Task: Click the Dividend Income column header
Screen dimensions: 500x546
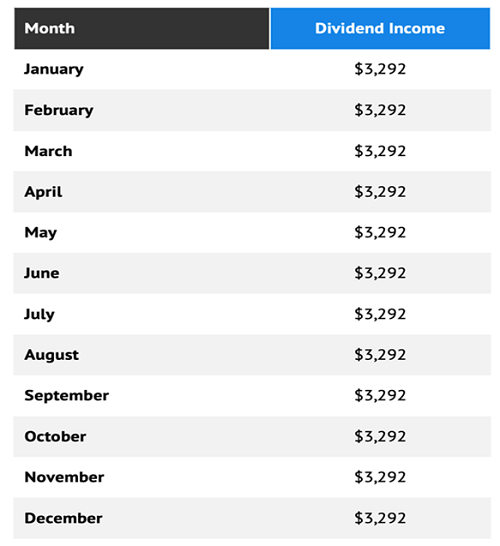Action: point(380,29)
